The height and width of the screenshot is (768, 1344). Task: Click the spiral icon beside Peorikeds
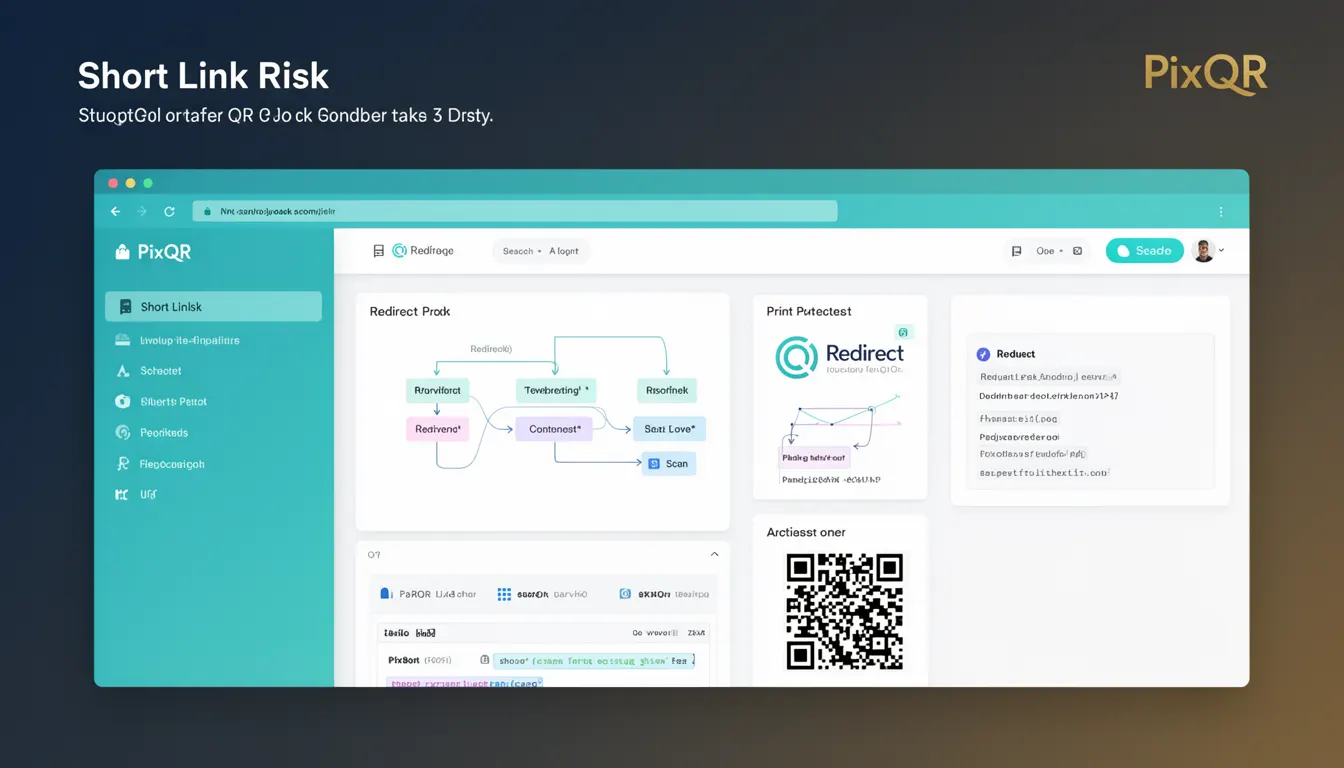pyautogui.click(x=123, y=433)
